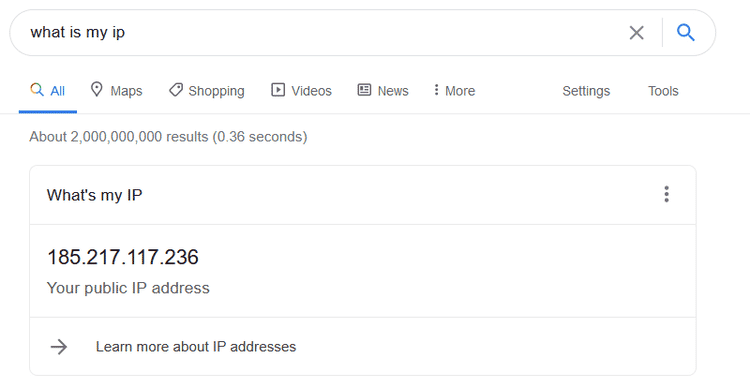
Task: Open the Settings dropdown
Action: point(586,91)
